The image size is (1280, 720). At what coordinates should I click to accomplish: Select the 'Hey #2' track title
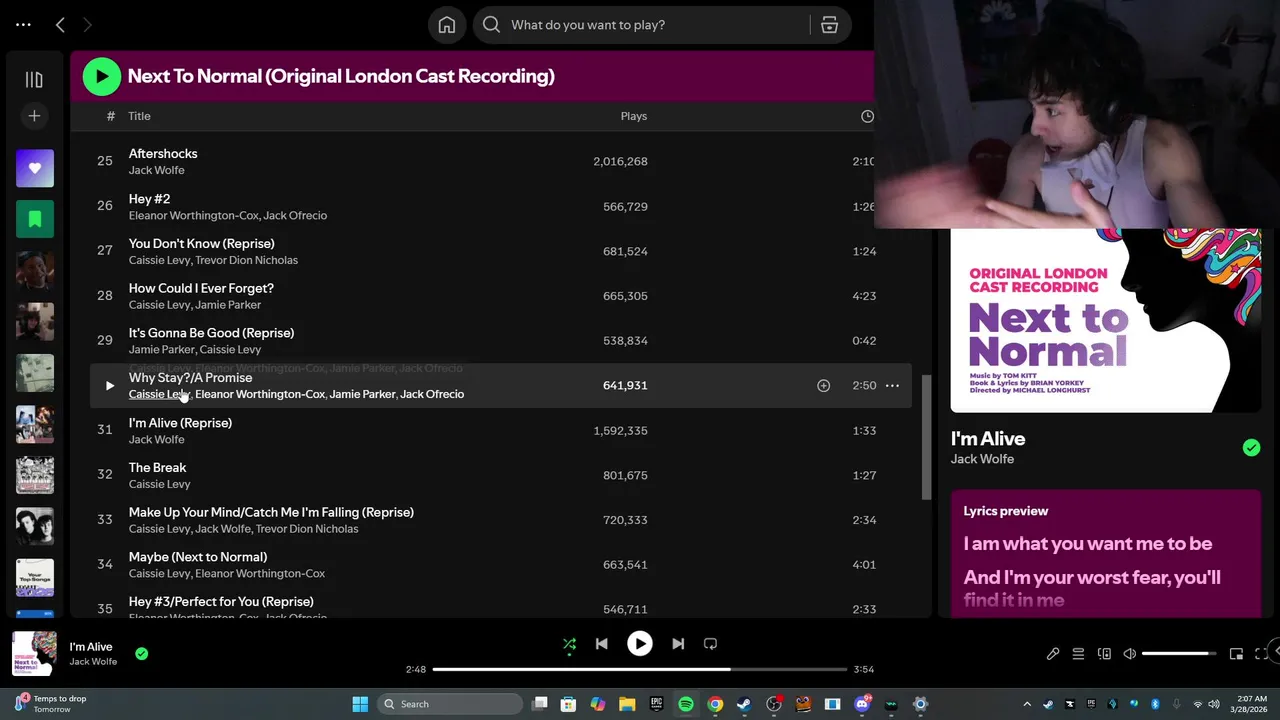[150, 198]
